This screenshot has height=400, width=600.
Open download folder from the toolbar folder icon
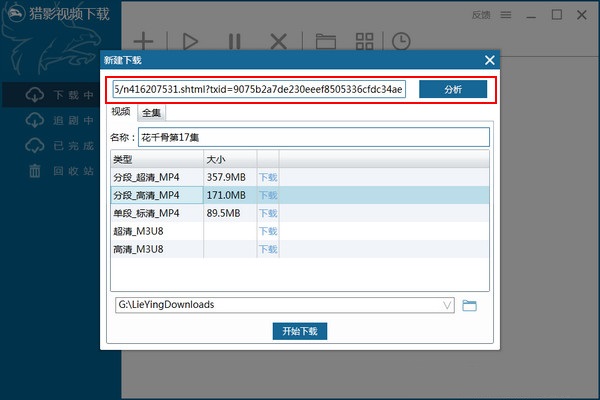(326, 41)
